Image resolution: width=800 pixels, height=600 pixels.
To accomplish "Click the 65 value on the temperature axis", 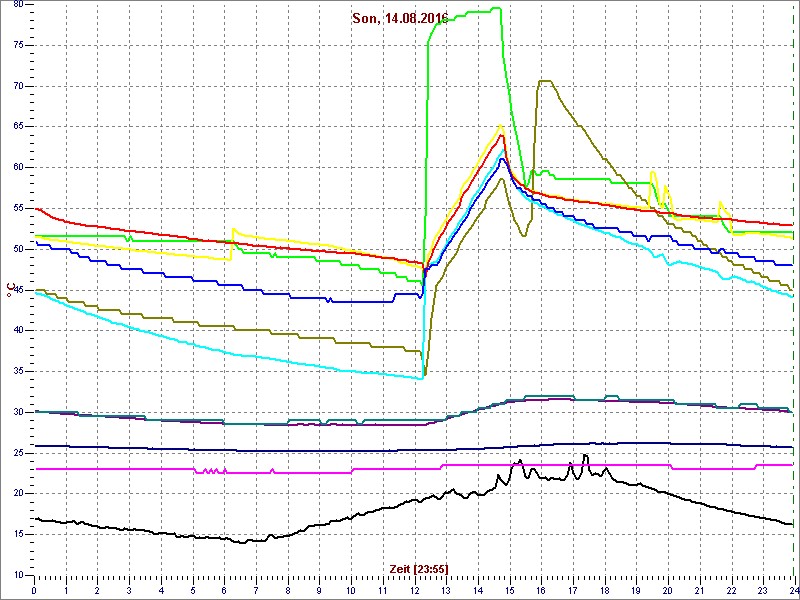I will click(17, 127).
